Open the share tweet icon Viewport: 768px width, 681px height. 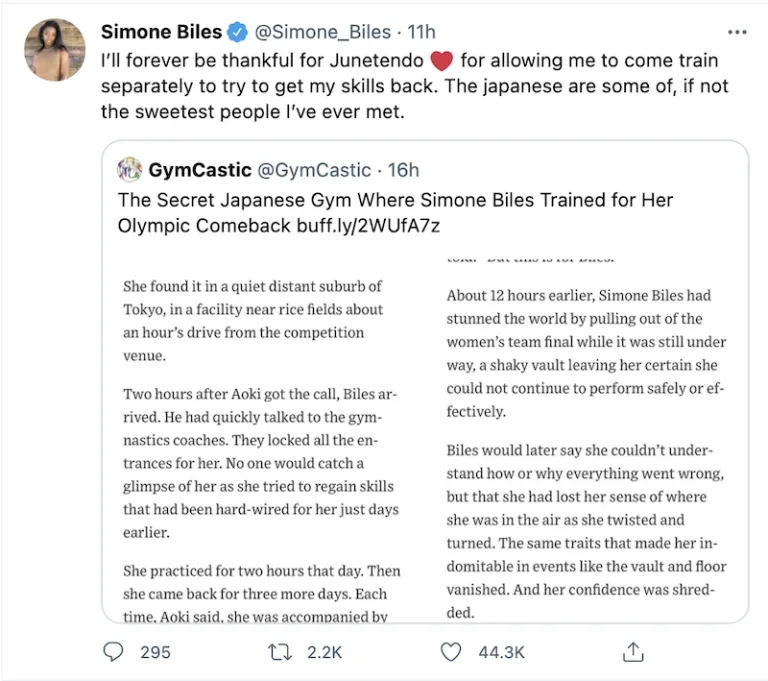tap(632, 652)
